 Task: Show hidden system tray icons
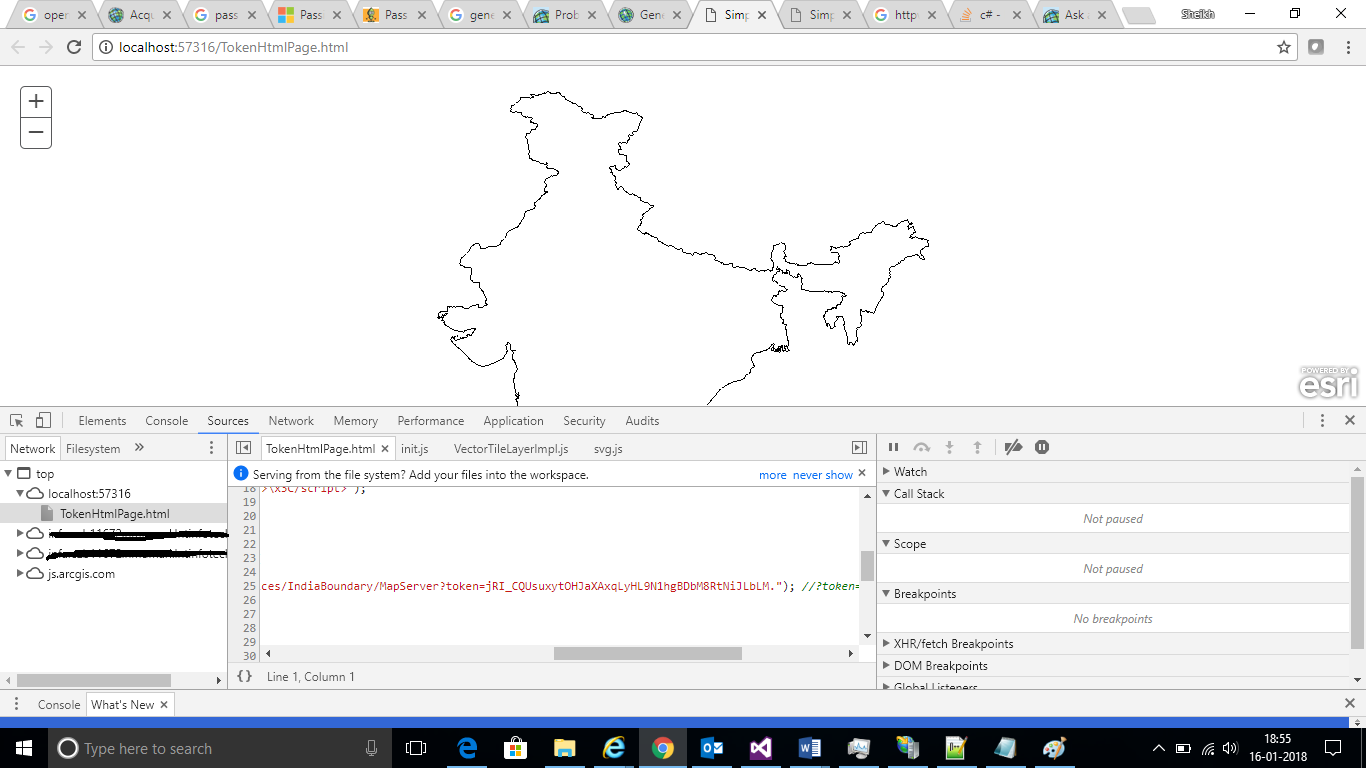(x=1159, y=748)
